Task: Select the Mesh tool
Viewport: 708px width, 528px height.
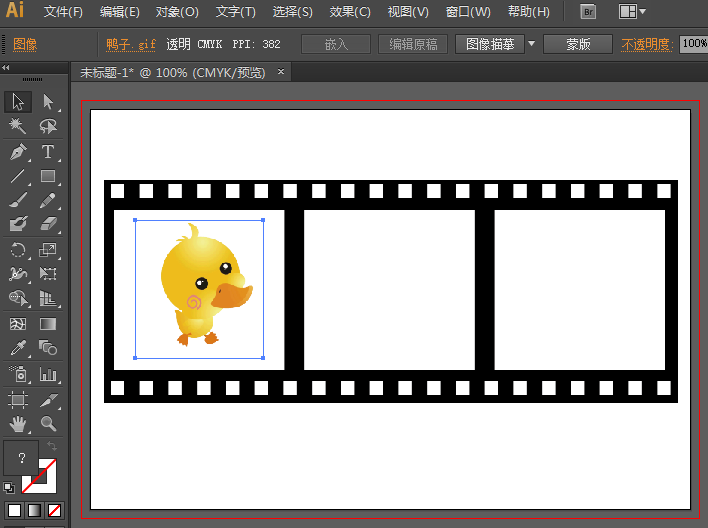Action: [18, 324]
